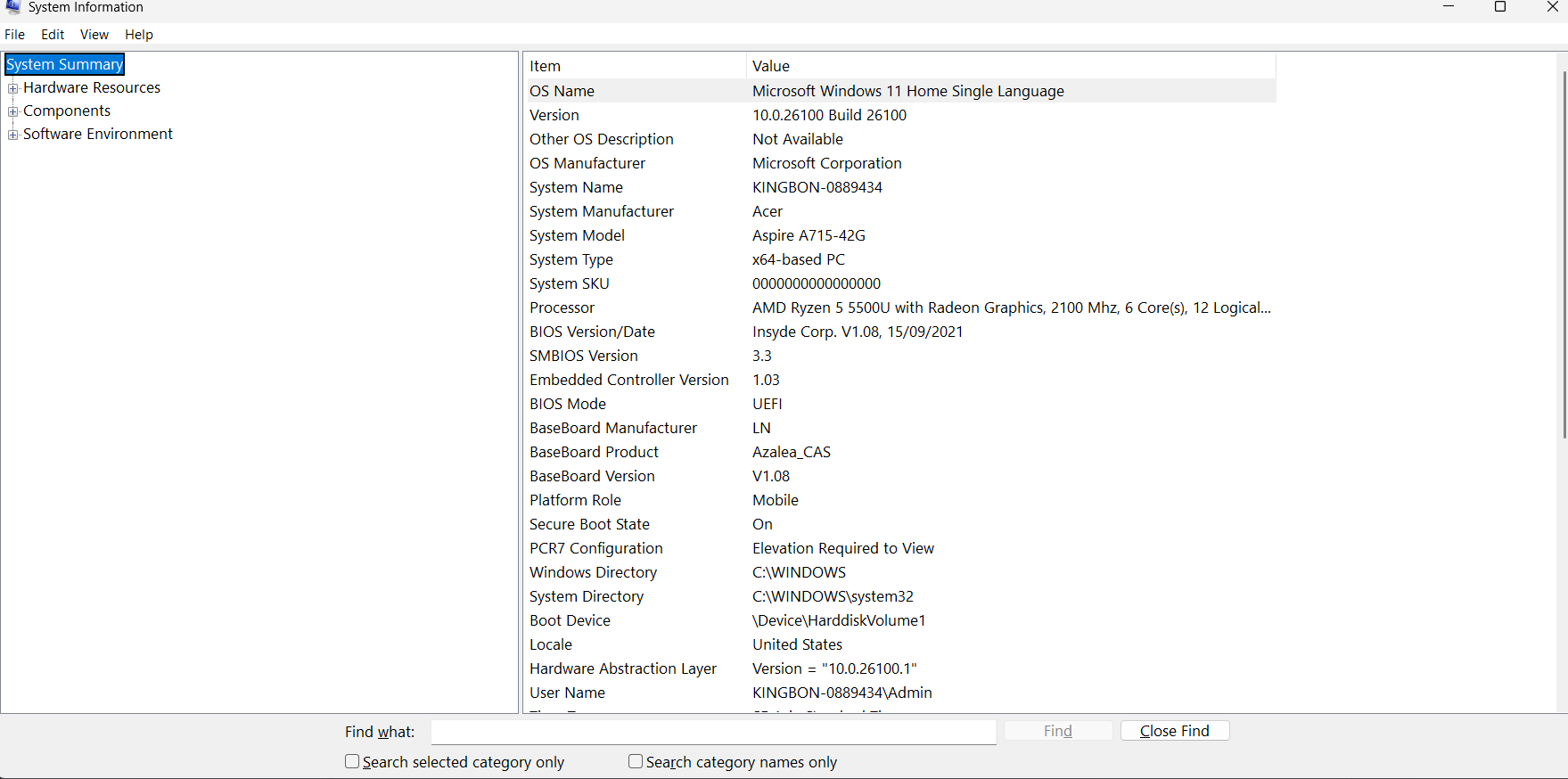Close the System Information window
Image resolution: width=1568 pixels, height=779 pixels.
tap(1552, 7)
